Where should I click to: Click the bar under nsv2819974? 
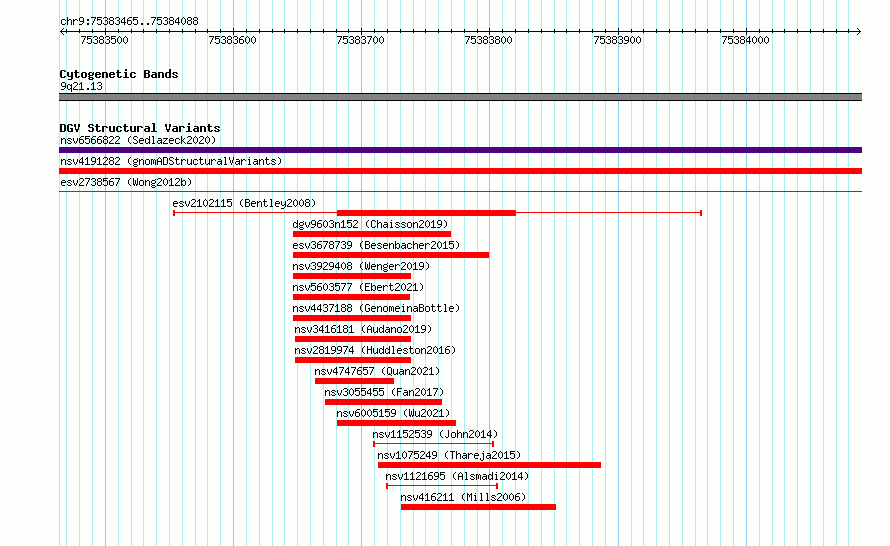tap(352, 360)
